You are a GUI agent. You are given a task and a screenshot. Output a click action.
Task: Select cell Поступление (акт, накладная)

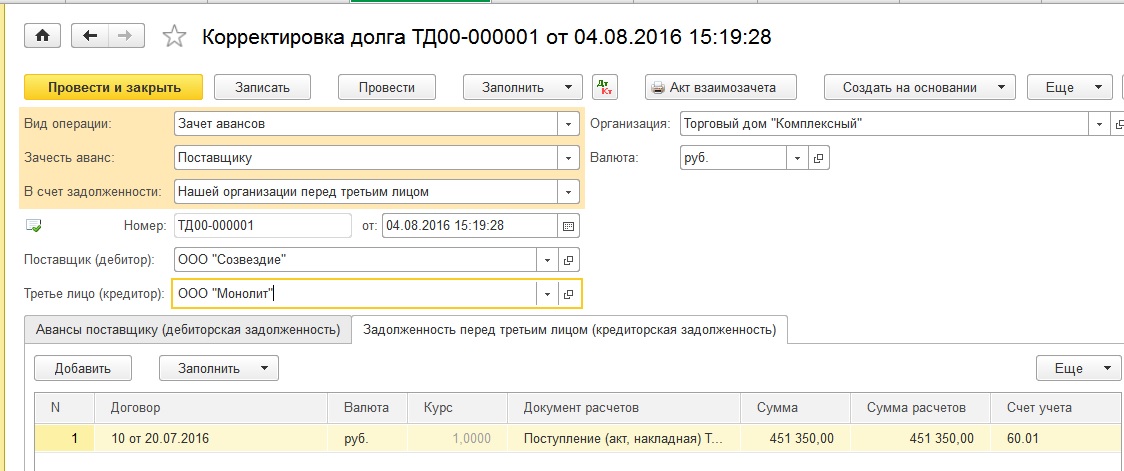(x=624, y=438)
